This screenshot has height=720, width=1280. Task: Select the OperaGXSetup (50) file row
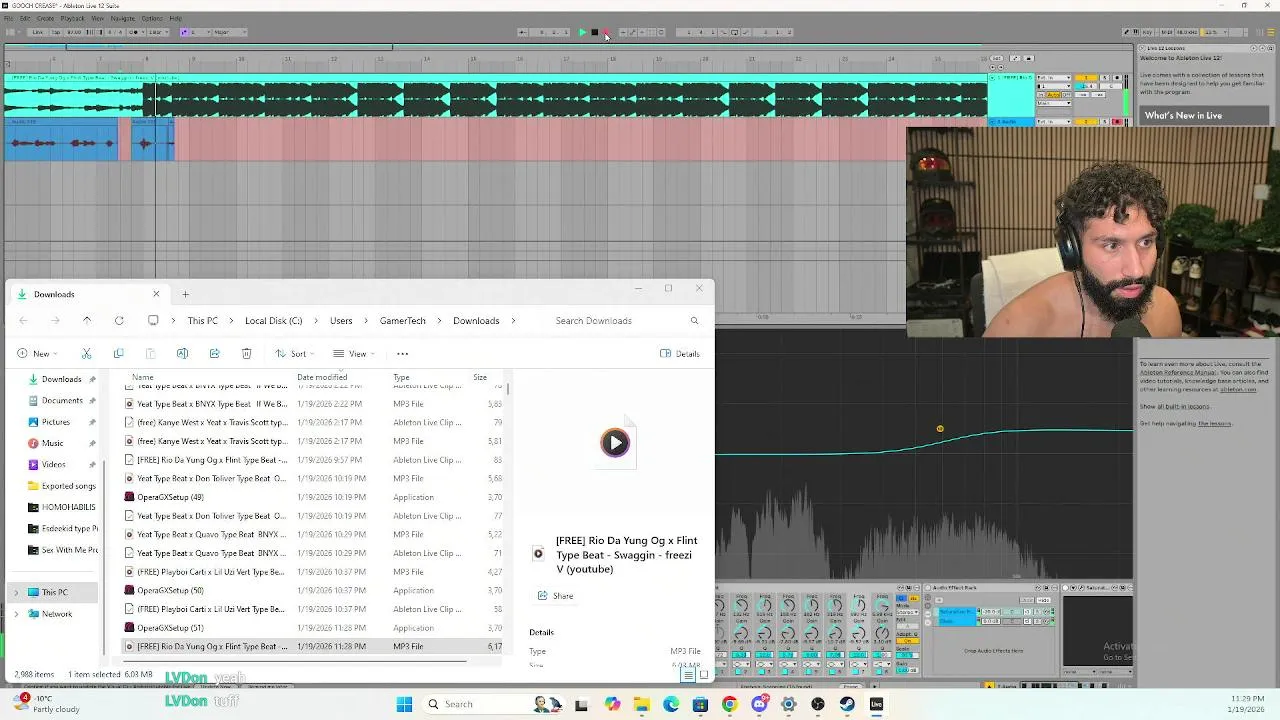click(313, 590)
